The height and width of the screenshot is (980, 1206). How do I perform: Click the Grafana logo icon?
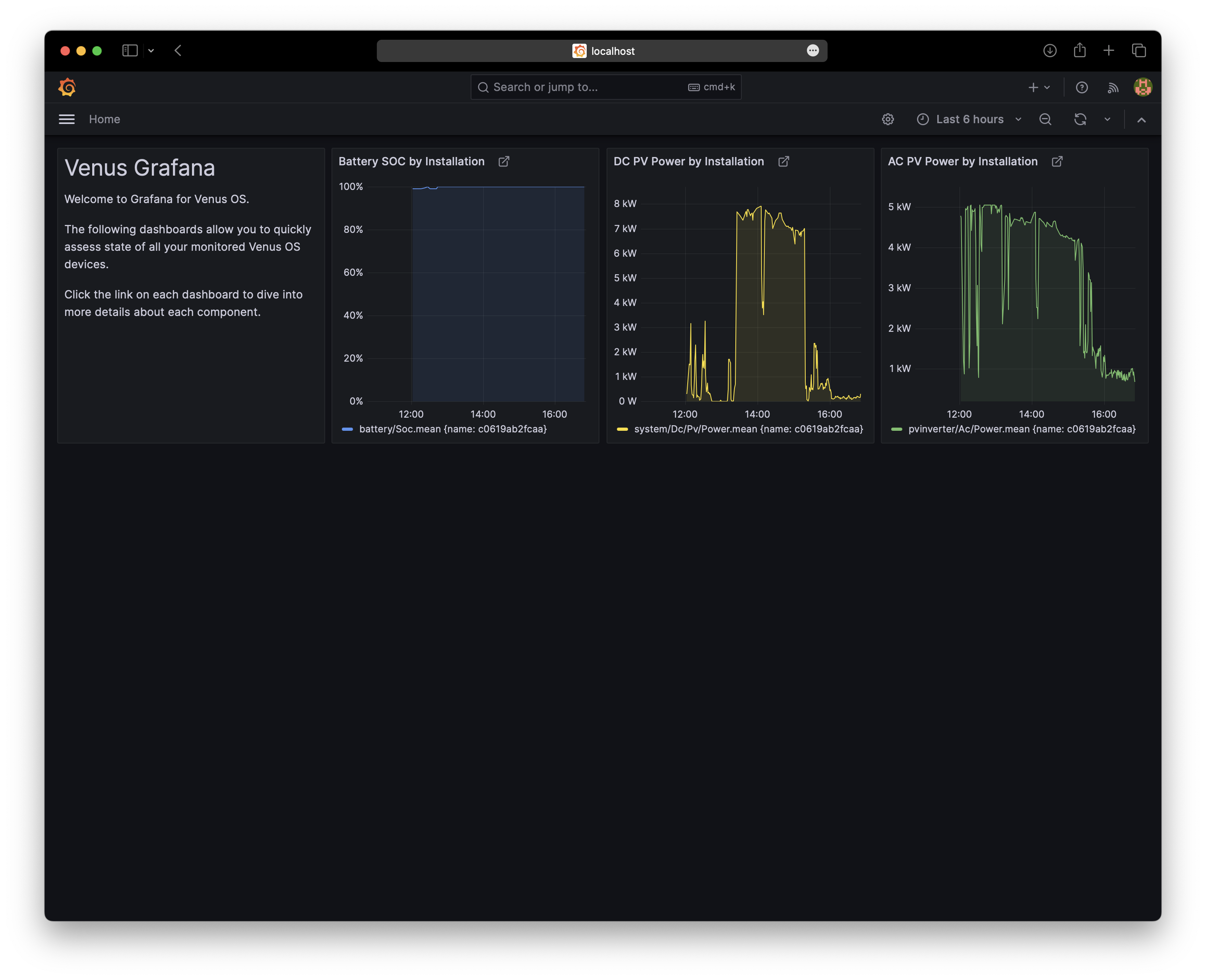[x=67, y=87]
